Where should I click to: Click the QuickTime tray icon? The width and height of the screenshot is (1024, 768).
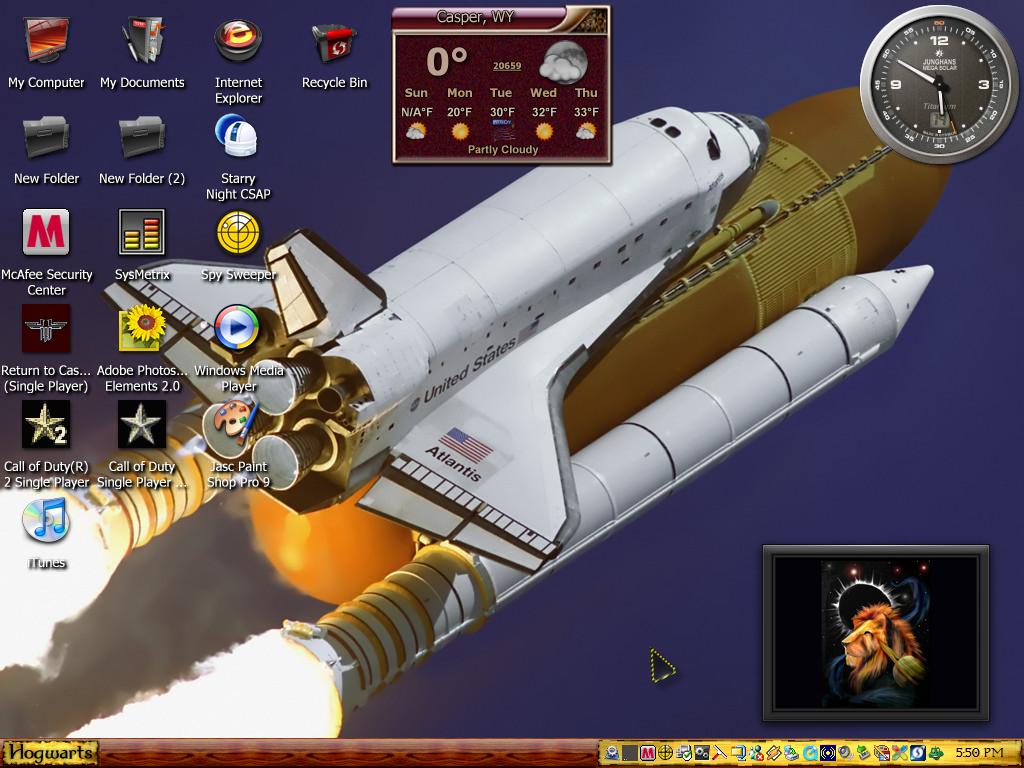810,753
